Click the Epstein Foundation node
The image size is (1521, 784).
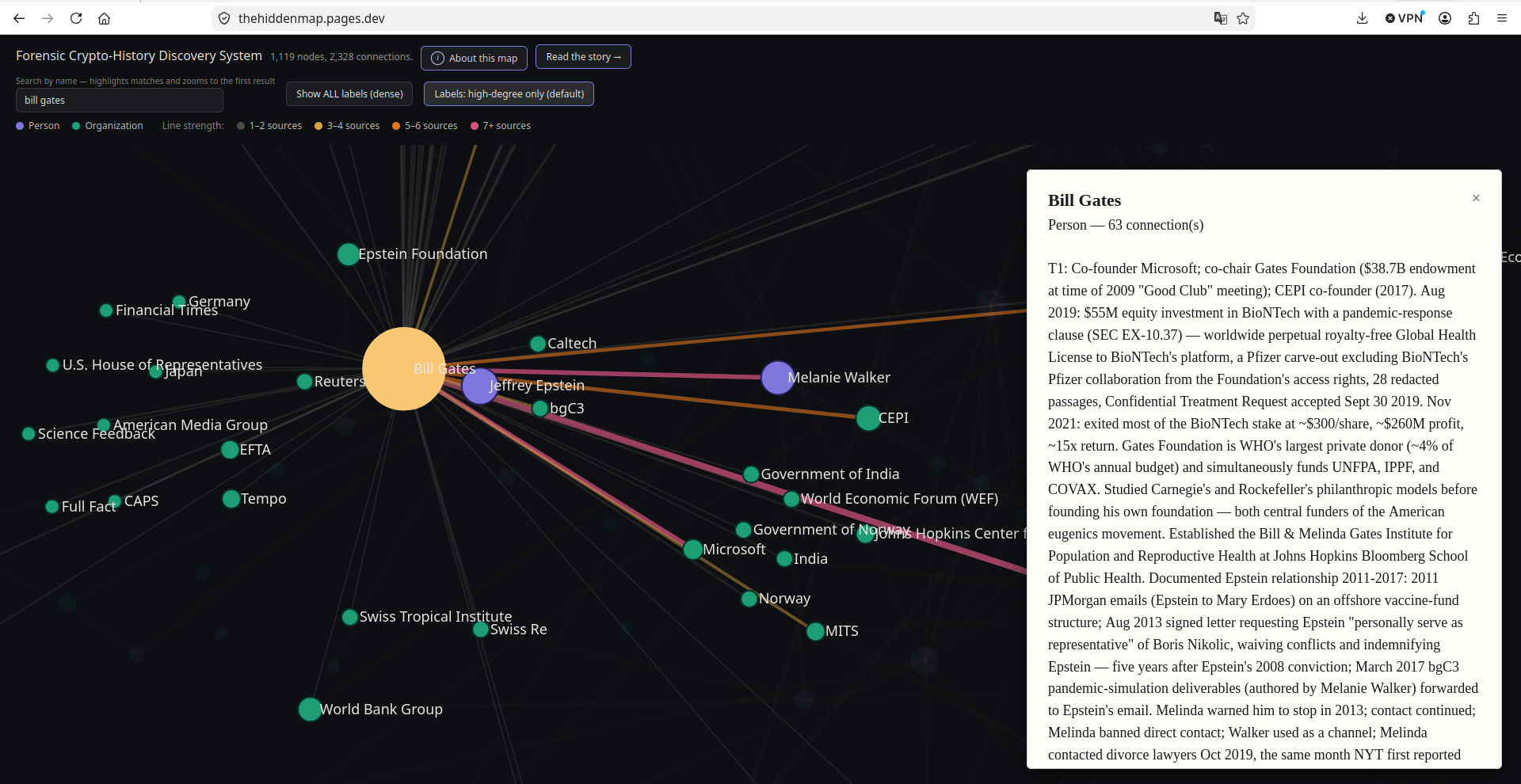(x=348, y=254)
